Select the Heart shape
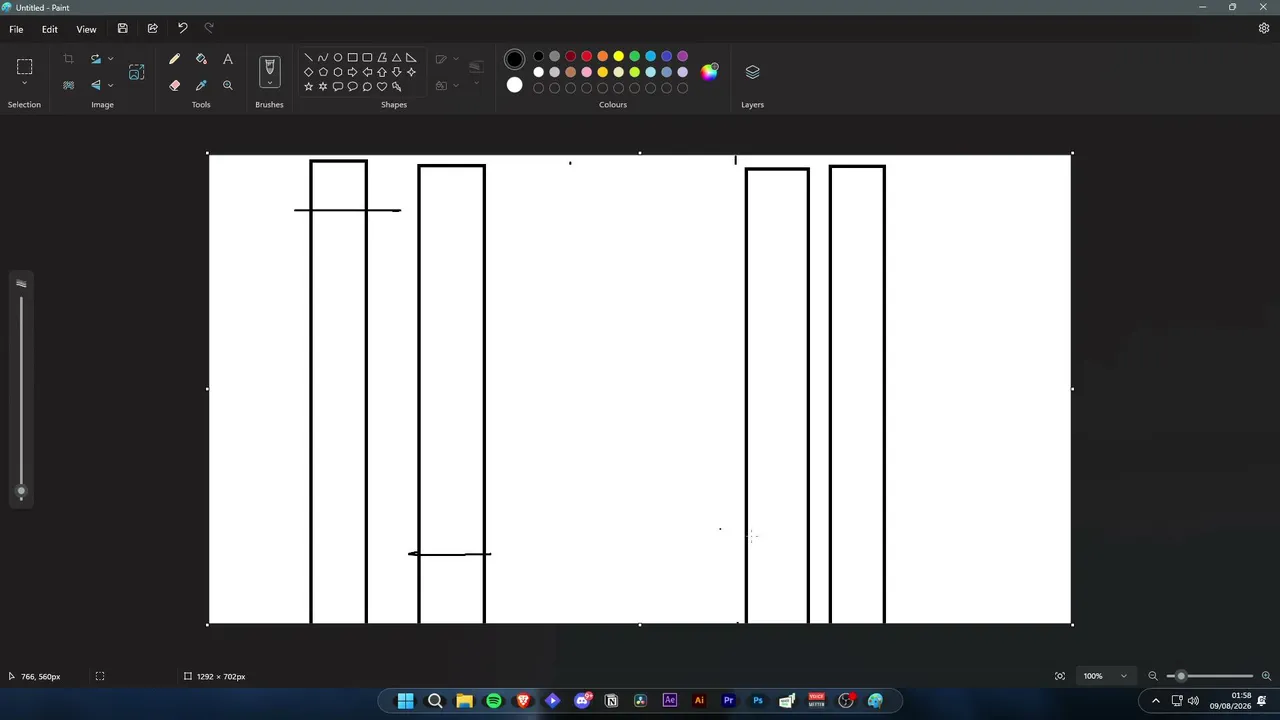The height and width of the screenshot is (720, 1280). coord(381,87)
